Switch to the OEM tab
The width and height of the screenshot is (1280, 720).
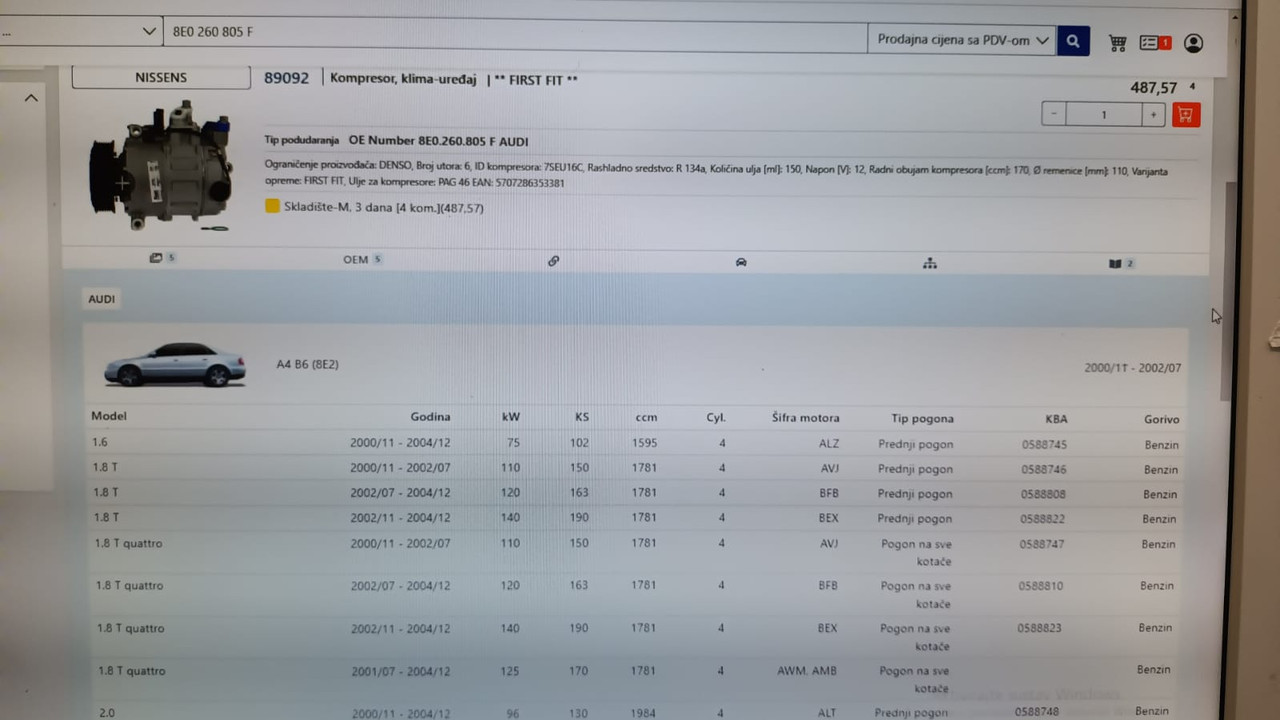tap(362, 259)
